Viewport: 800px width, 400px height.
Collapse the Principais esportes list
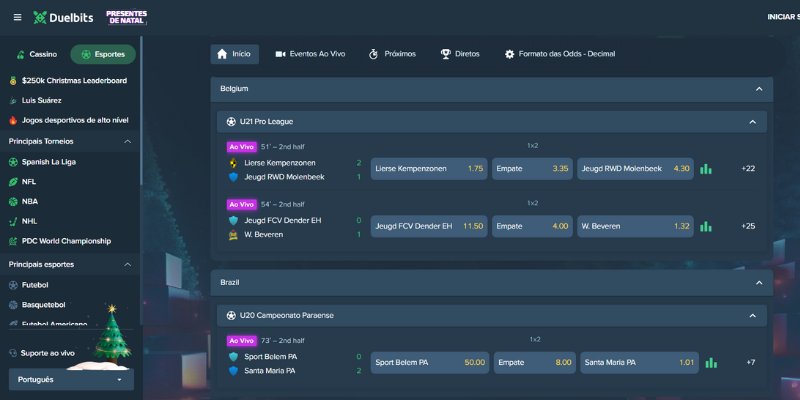pos(128,264)
